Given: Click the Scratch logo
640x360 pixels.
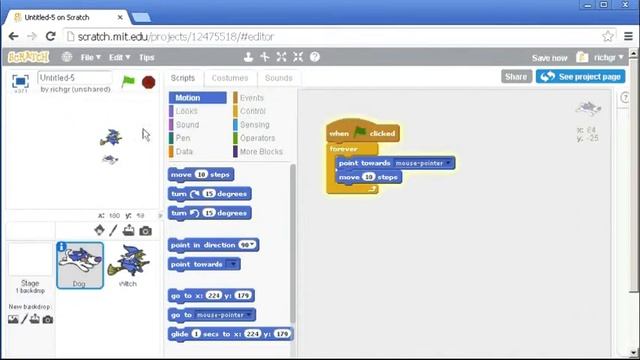Looking at the screenshot, I should click(29, 57).
